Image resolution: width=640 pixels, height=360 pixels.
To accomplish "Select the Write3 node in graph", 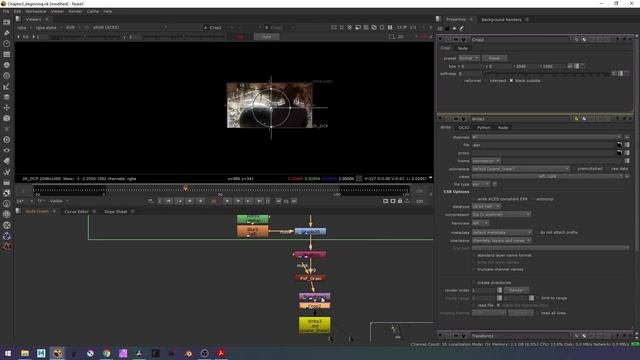I will [315, 325].
